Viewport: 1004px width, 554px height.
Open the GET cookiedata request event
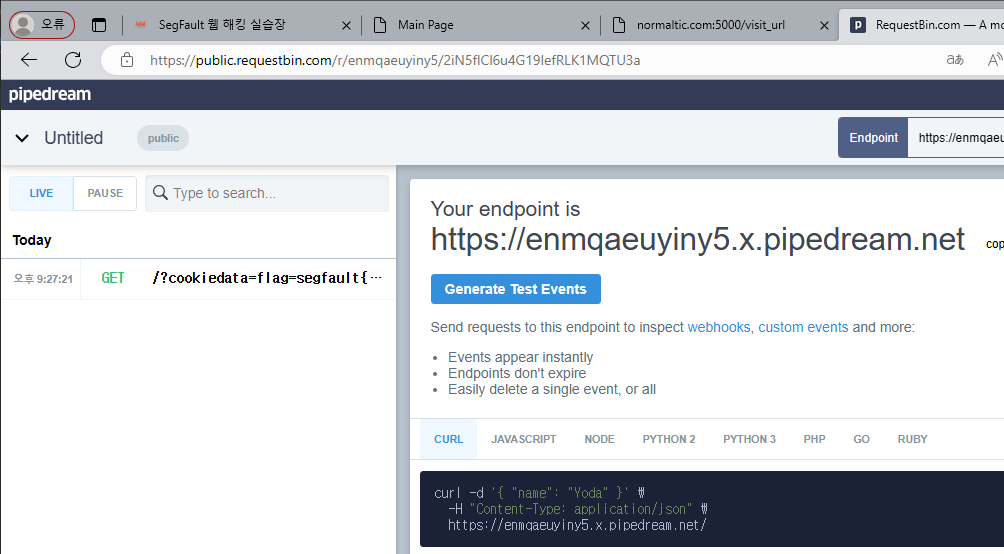pos(198,279)
